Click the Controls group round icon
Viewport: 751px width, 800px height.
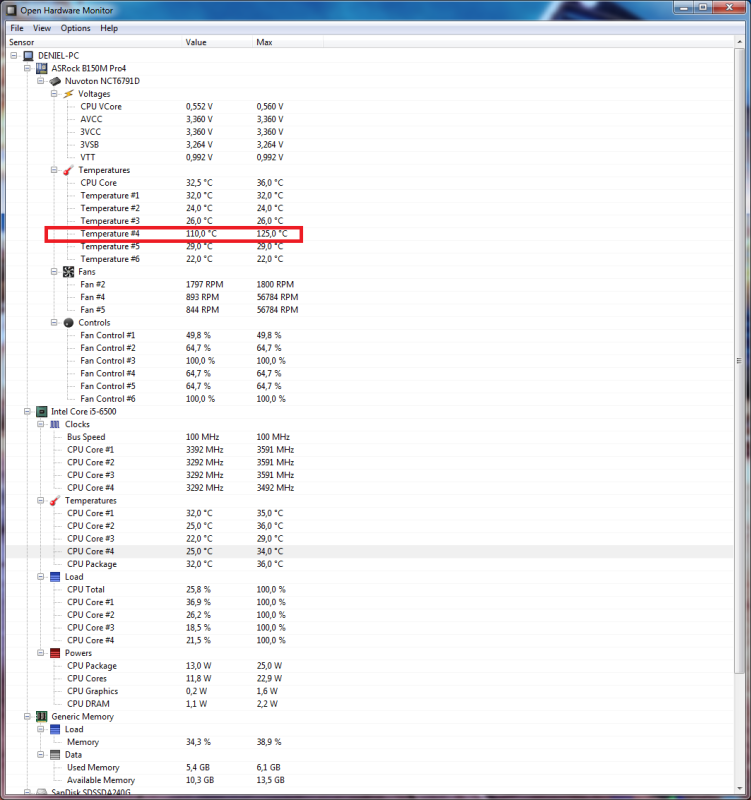[x=68, y=323]
